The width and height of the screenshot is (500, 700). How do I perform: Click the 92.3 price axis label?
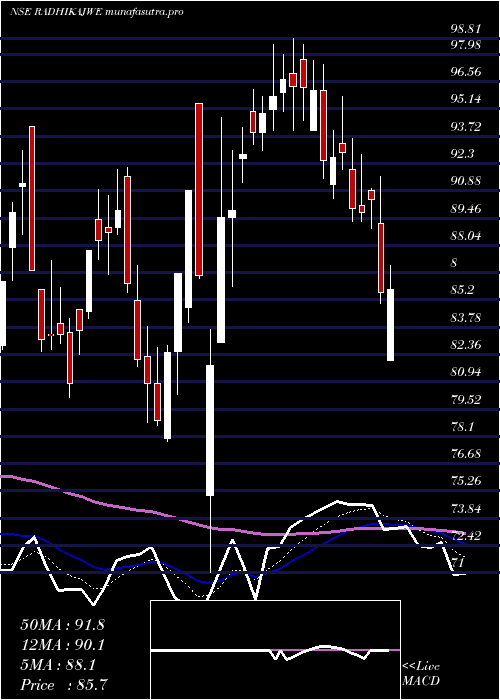click(x=463, y=154)
